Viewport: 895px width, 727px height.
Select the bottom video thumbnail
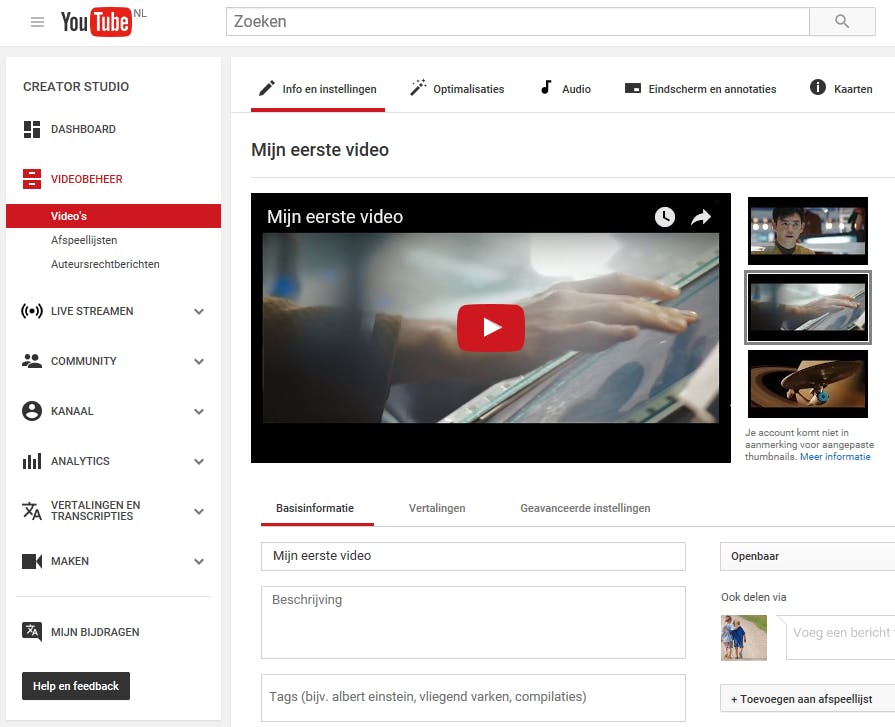pos(807,383)
